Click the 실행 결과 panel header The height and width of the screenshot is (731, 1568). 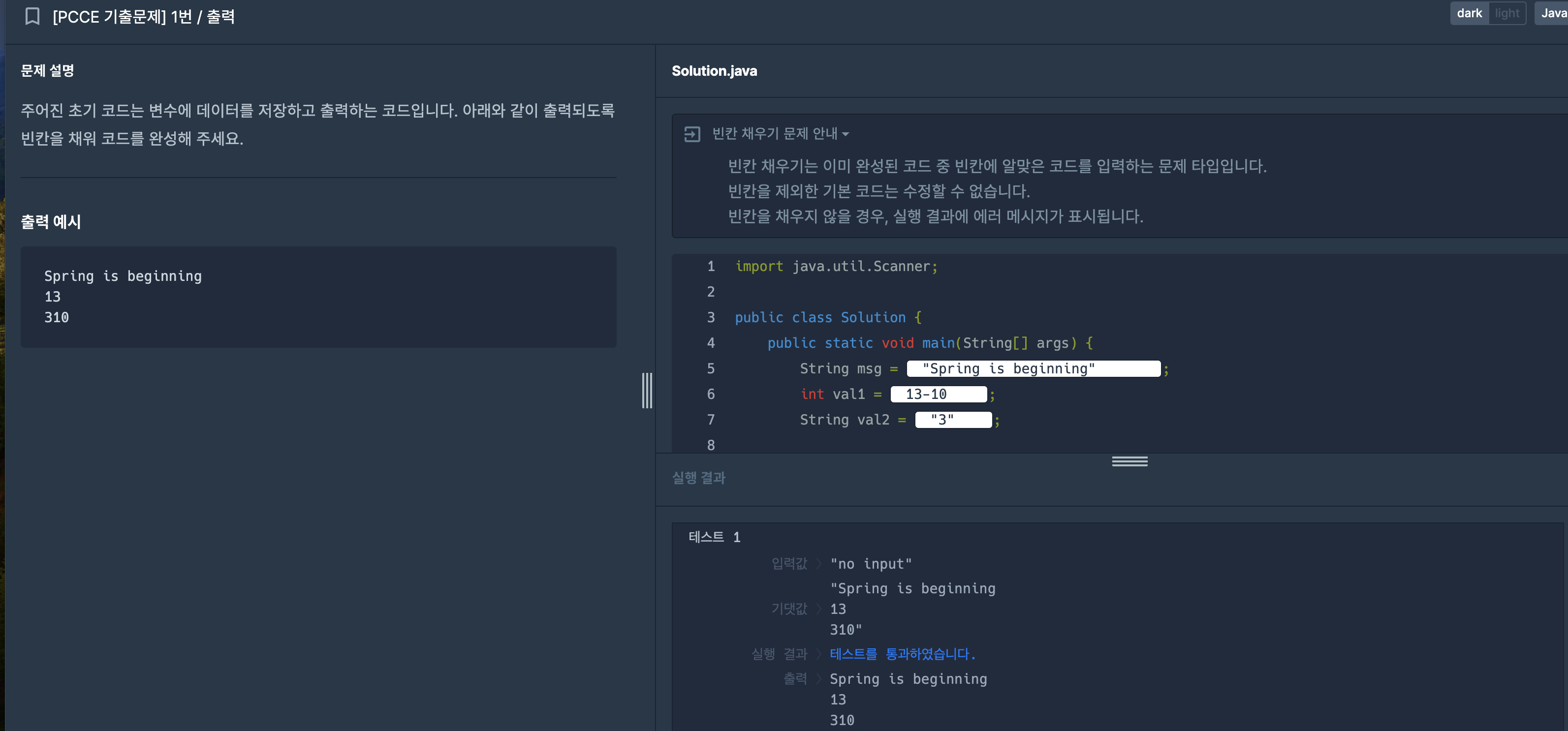pyautogui.click(x=699, y=478)
